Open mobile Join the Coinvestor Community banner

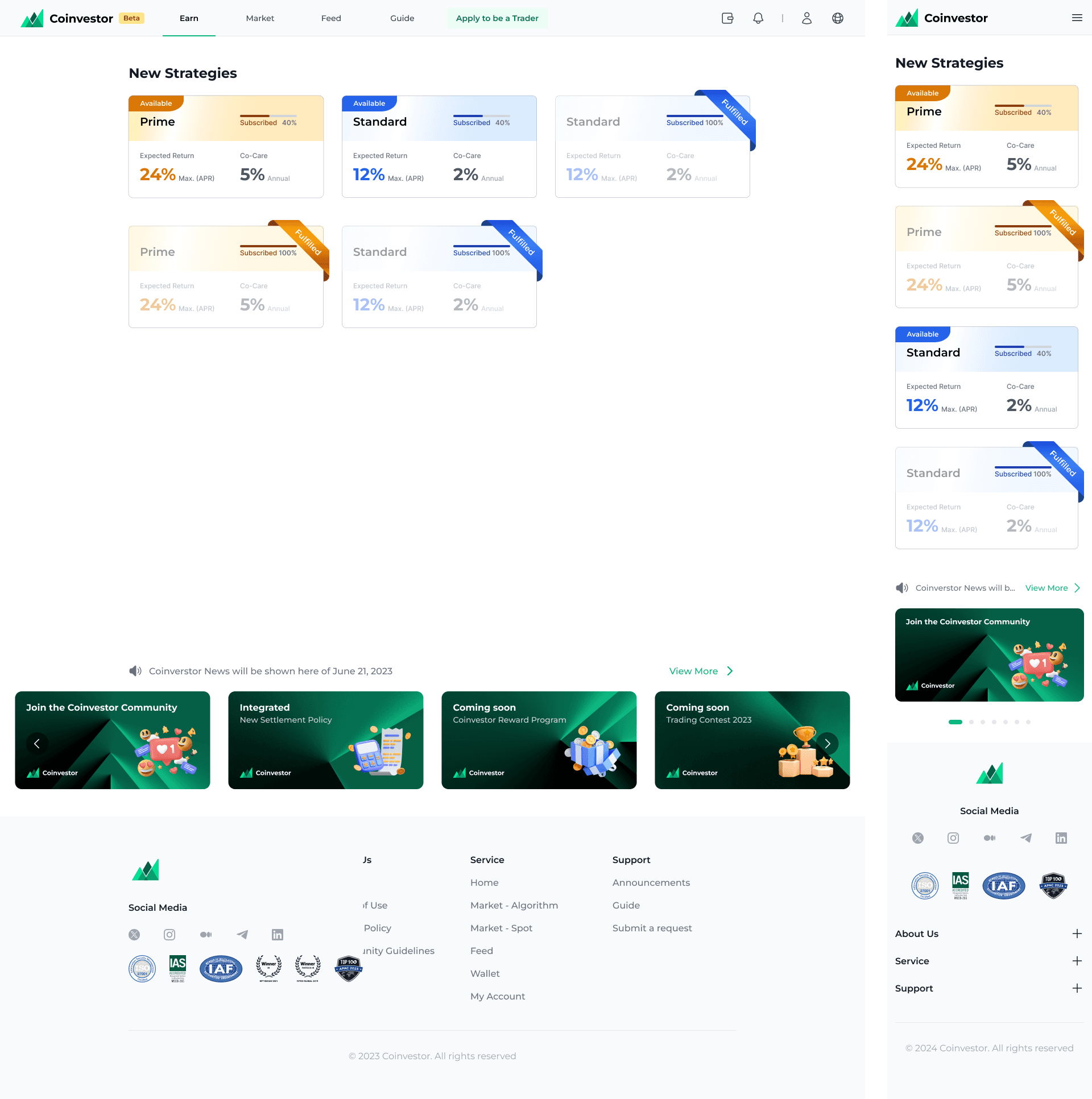[x=990, y=655]
